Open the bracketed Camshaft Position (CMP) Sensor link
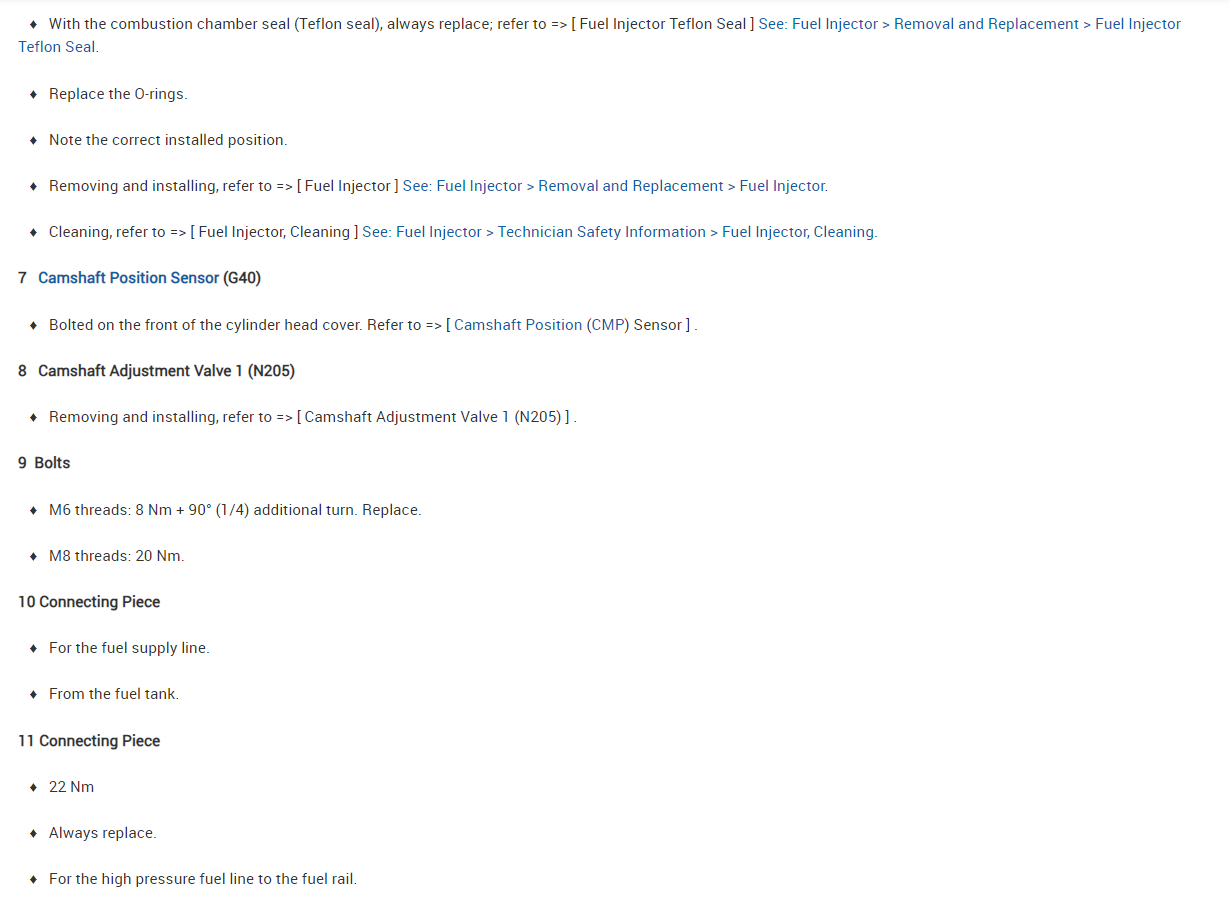 (568, 325)
